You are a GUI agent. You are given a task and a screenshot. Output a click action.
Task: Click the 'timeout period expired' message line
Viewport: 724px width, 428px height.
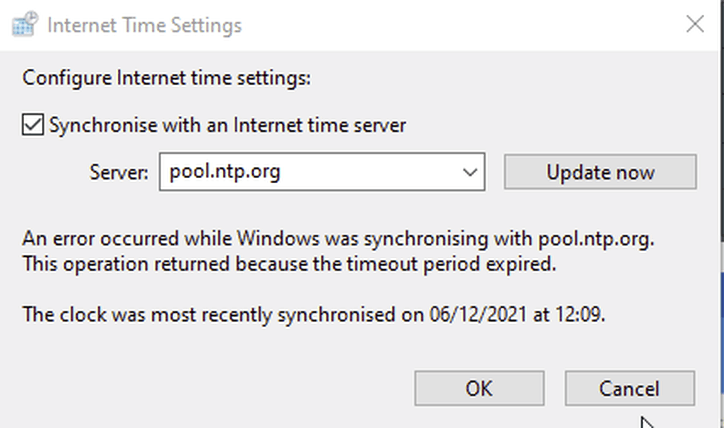coord(289,265)
